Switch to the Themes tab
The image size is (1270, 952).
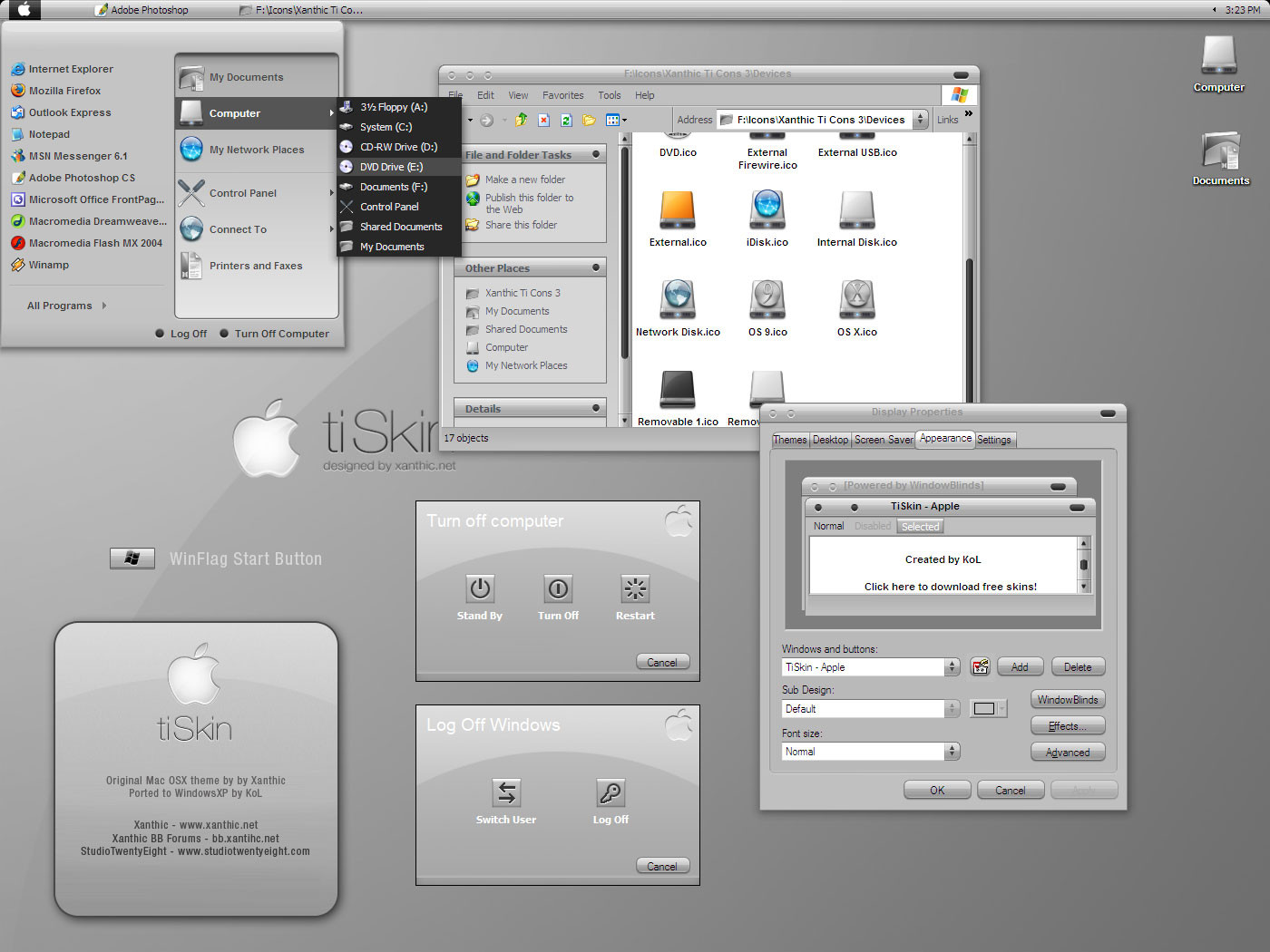(x=790, y=440)
